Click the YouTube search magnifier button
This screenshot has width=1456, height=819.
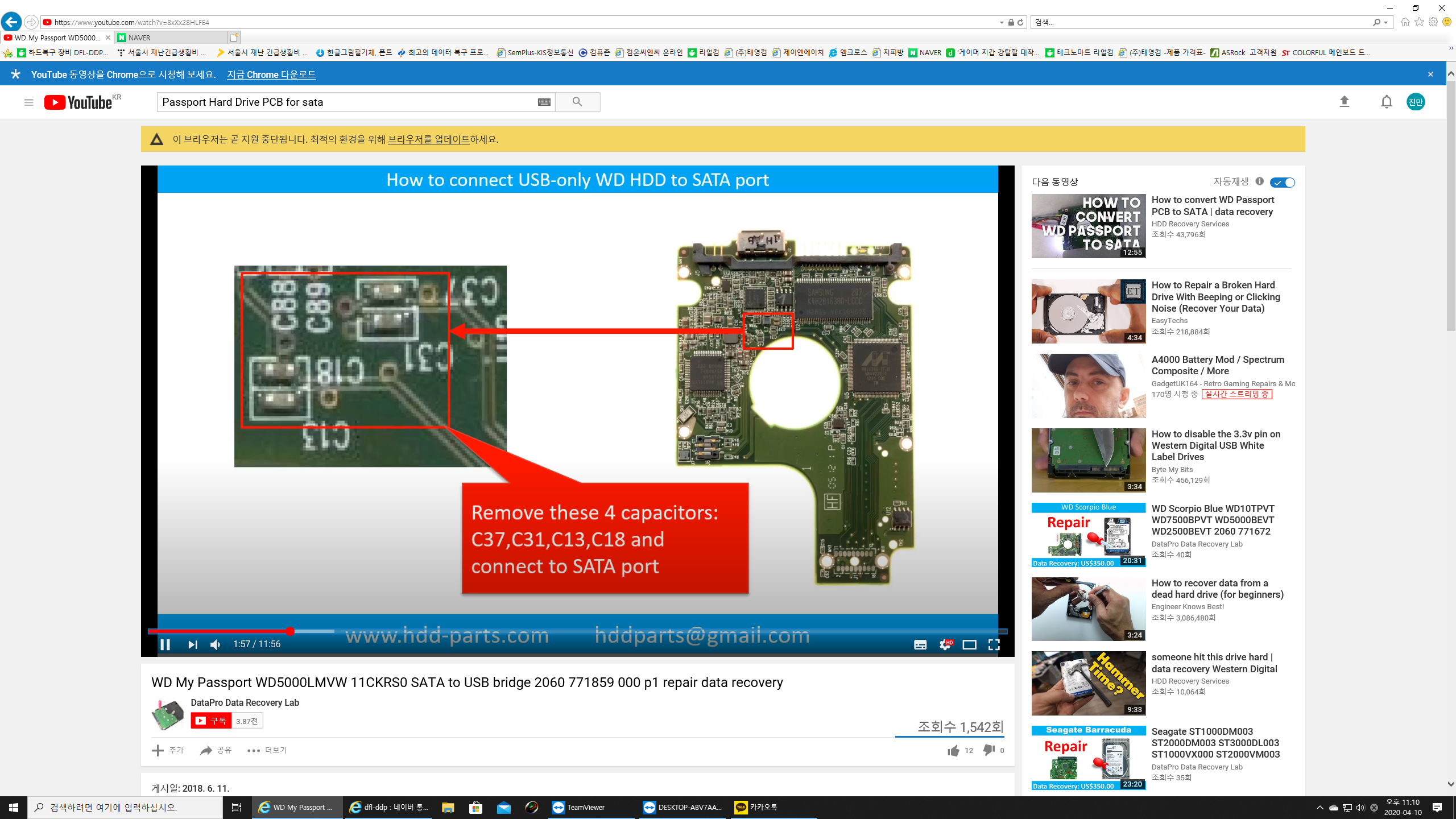coord(577,102)
